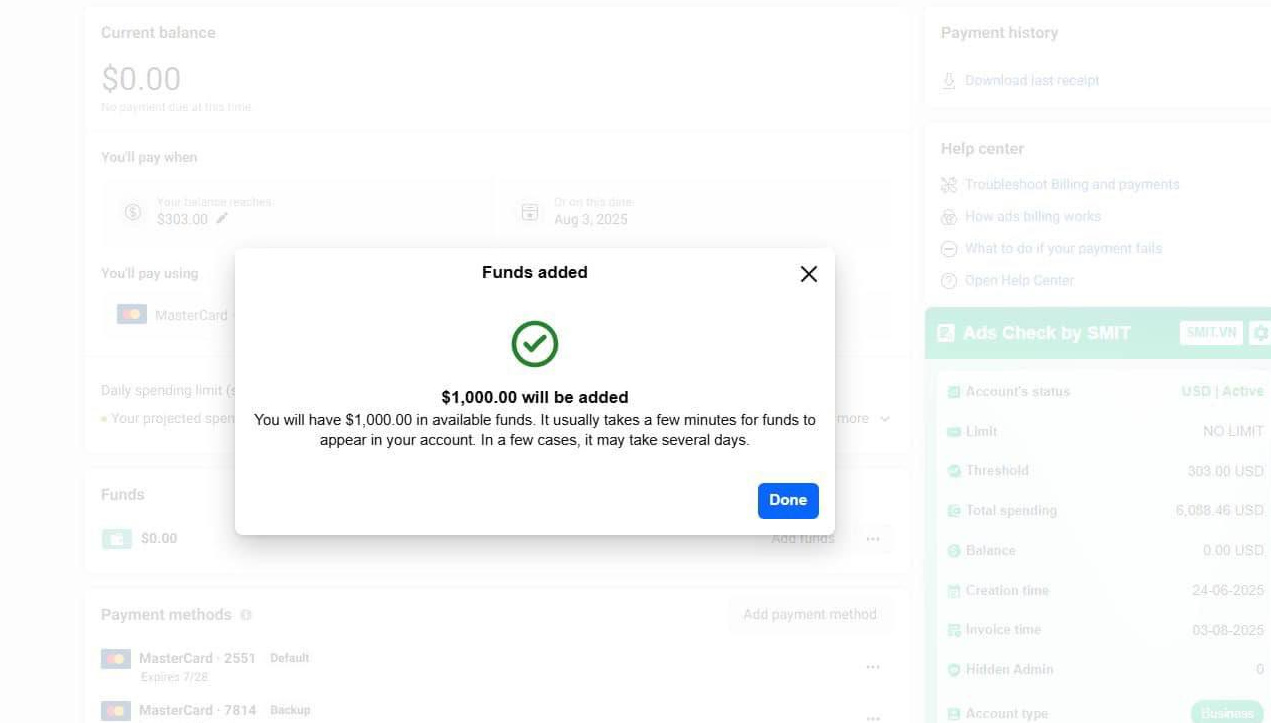Click the Done button
Screen dimensions: 1271x723
coord(788,501)
